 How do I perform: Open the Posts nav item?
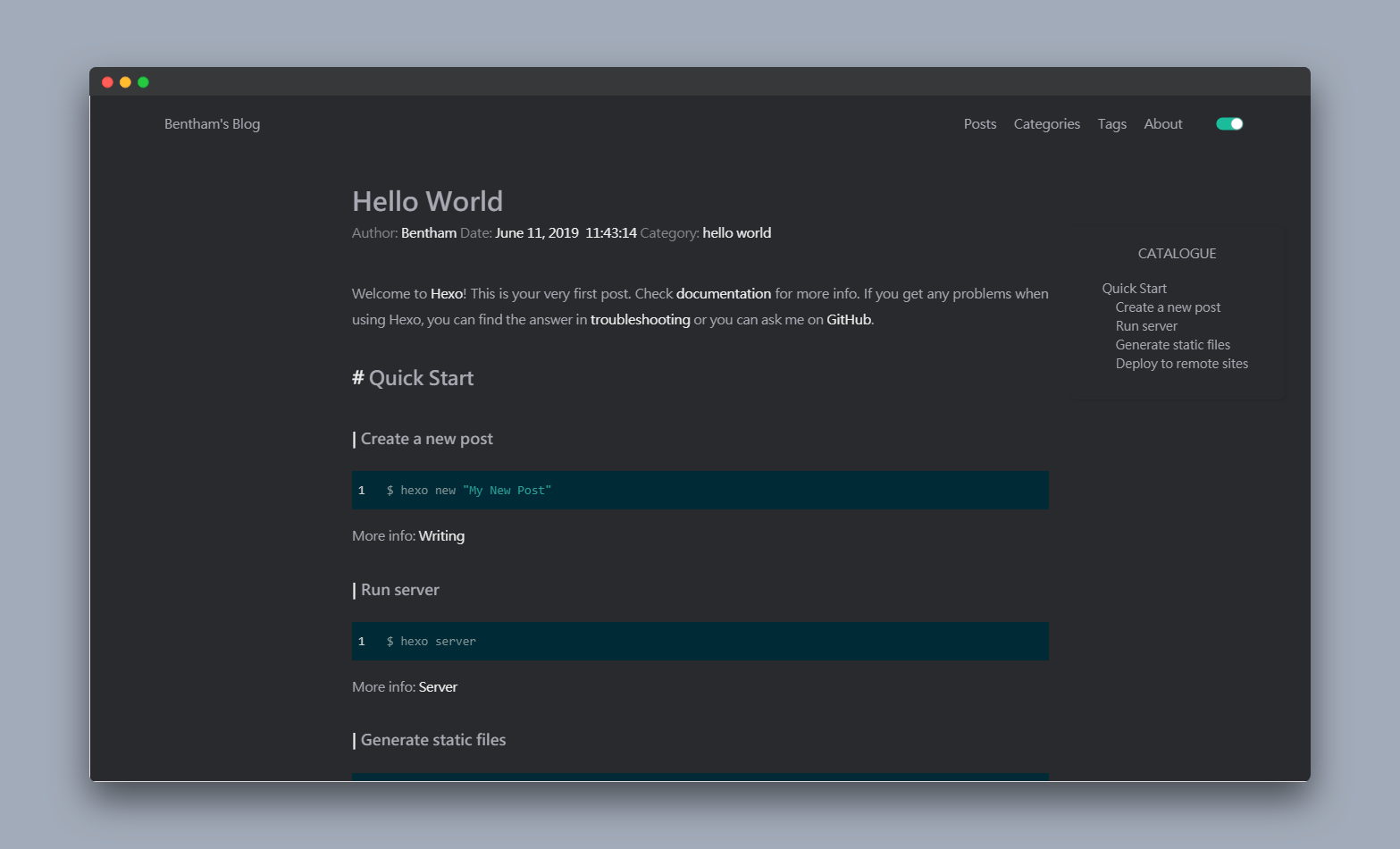(x=980, y=124)
